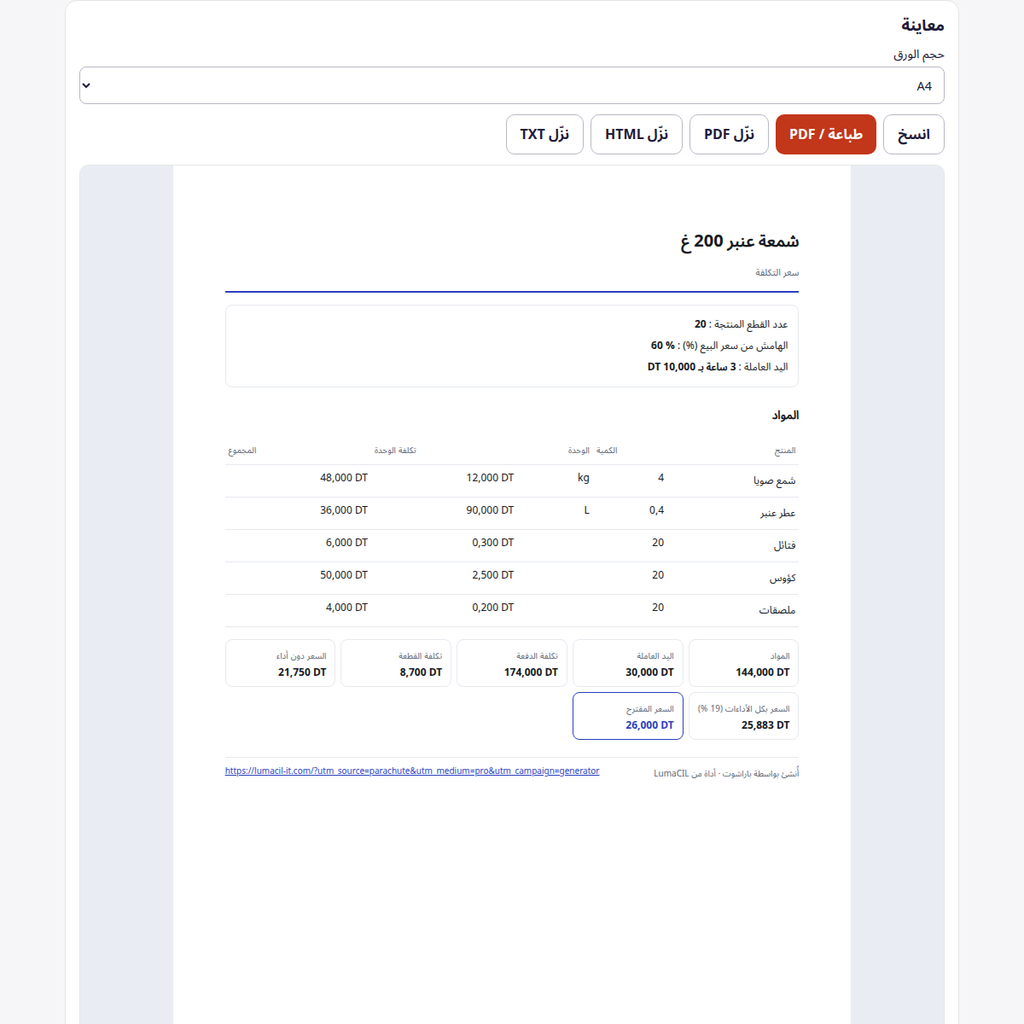Click the materials total 144,000 DT card
This screenshot has height=1024, width=1024.
click(x=743, y=664)
